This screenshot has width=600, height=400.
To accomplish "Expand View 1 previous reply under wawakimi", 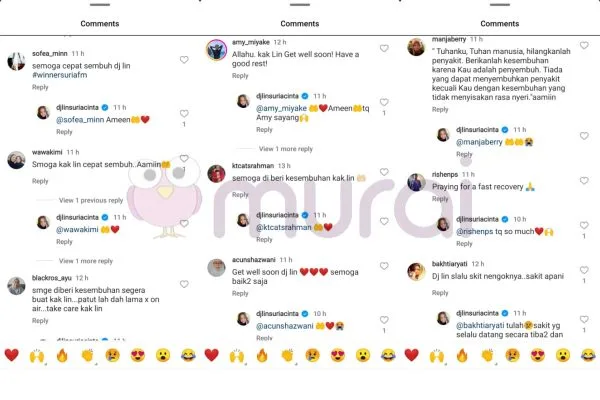I will [x=91, y=200].
